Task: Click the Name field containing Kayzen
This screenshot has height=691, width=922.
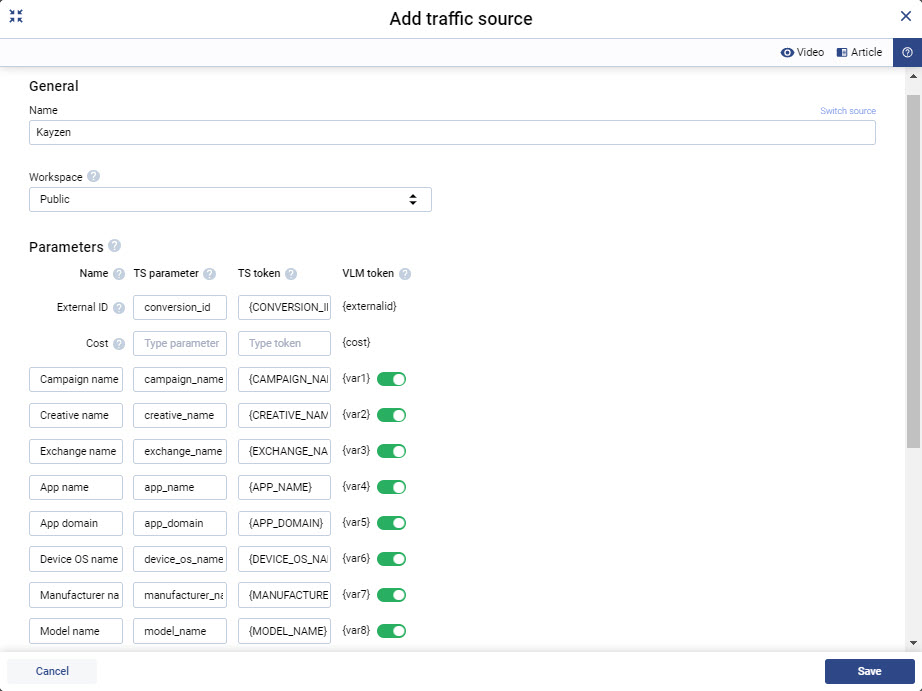Action: click(x=452, y=133)
